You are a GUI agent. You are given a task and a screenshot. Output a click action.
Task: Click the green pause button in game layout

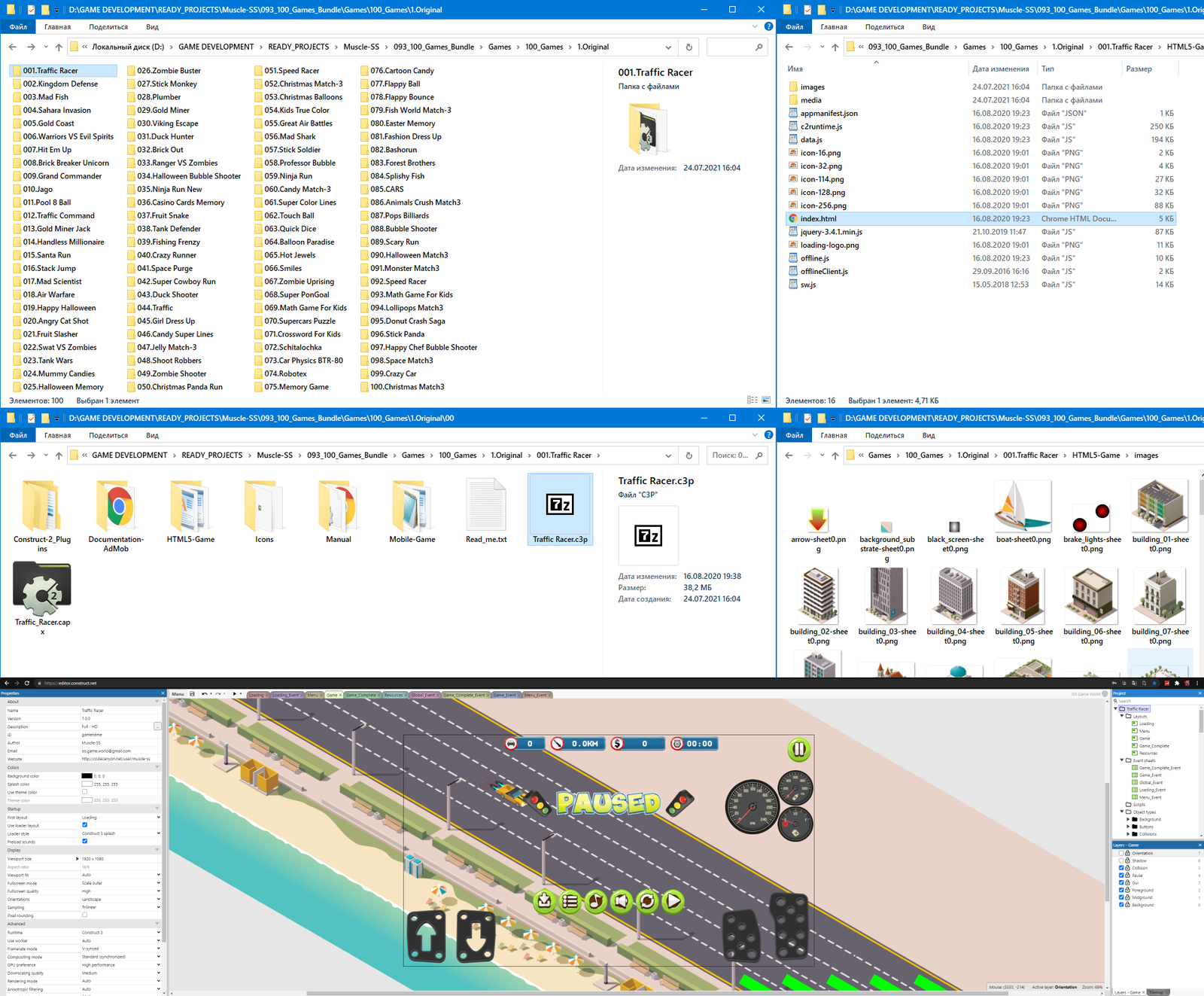point(798,749)
